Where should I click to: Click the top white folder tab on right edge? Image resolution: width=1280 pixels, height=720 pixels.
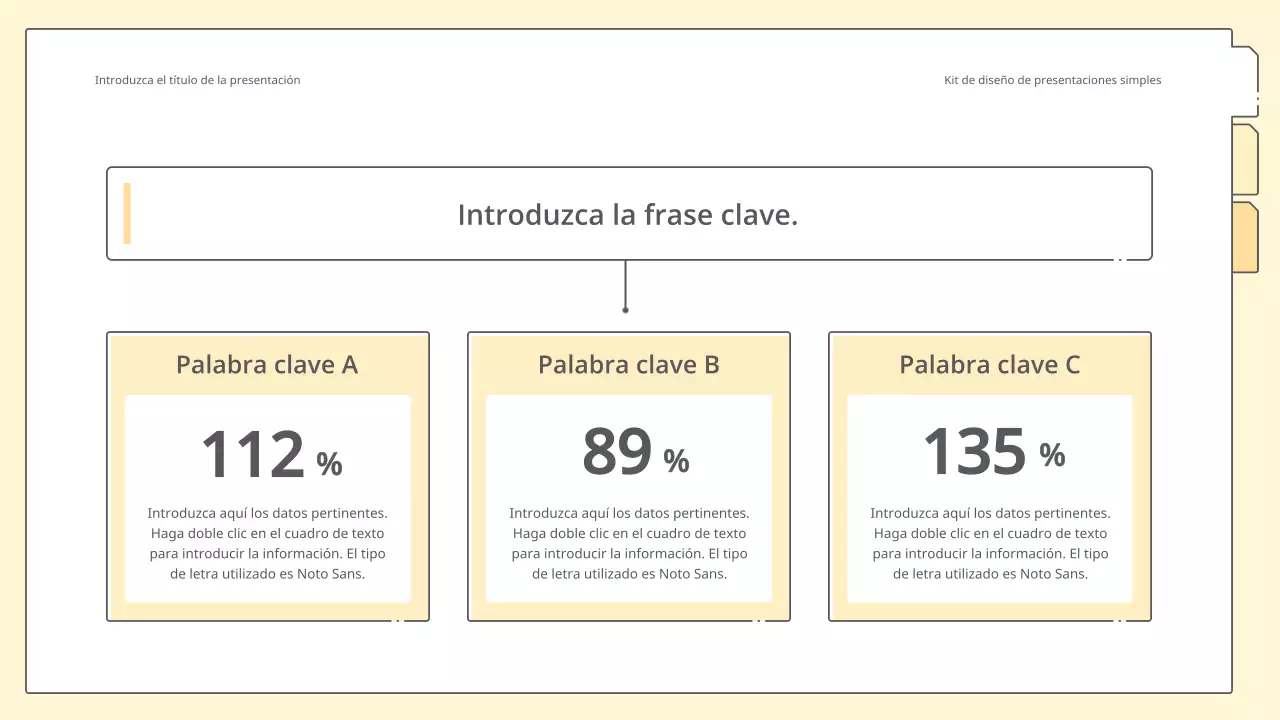[1245, 80]
